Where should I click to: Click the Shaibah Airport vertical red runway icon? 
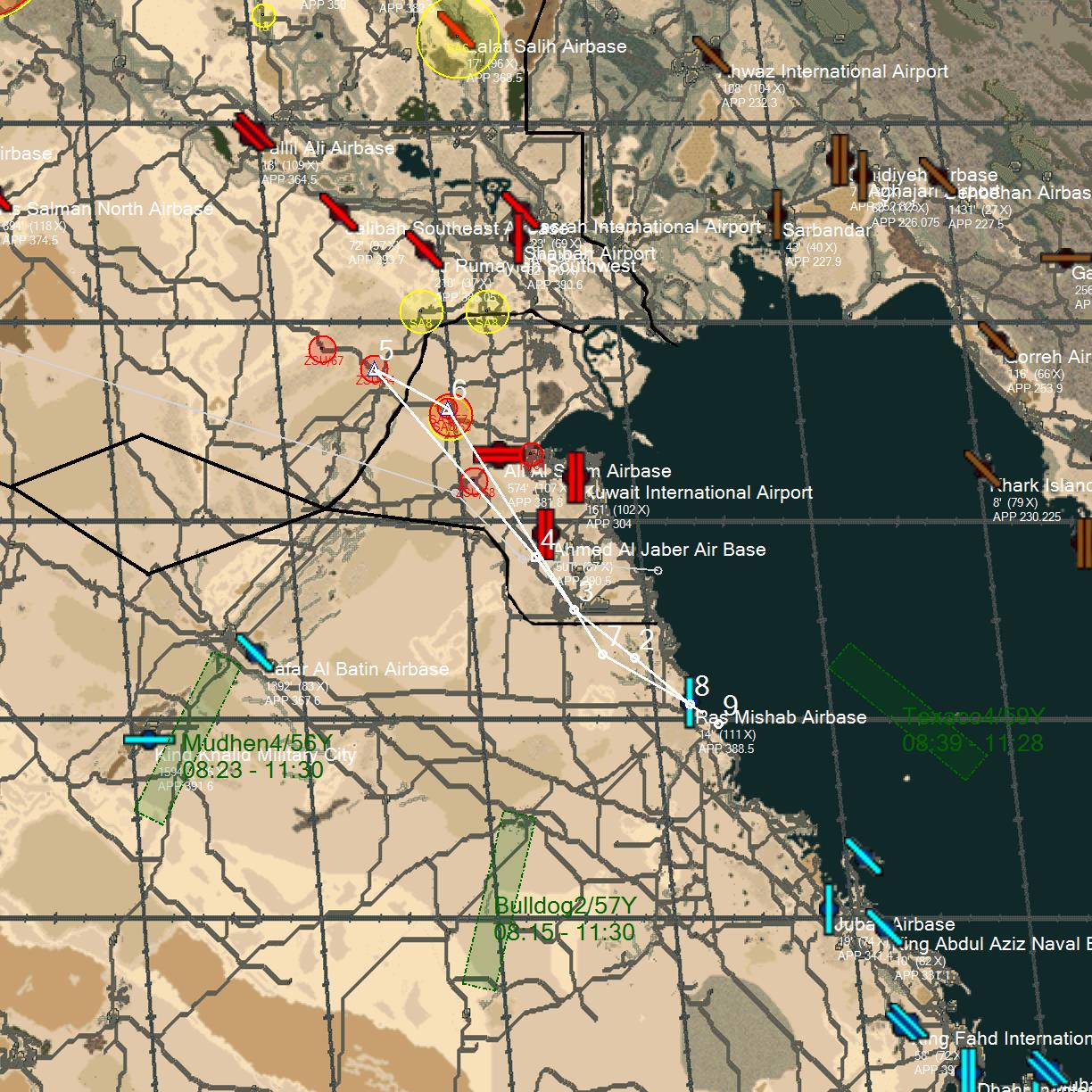pyautogui.click(x=518, y=239)
